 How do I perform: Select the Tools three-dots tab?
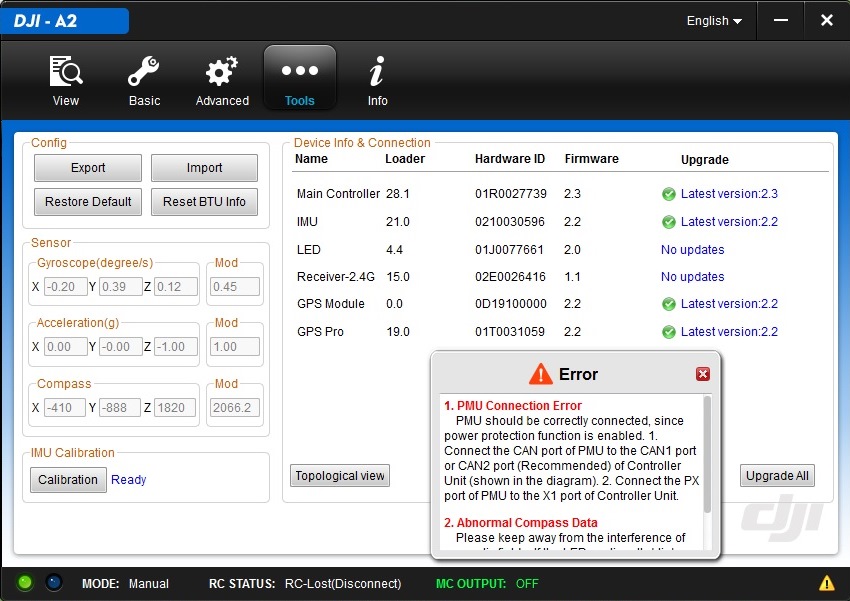[x=300, y=78]
